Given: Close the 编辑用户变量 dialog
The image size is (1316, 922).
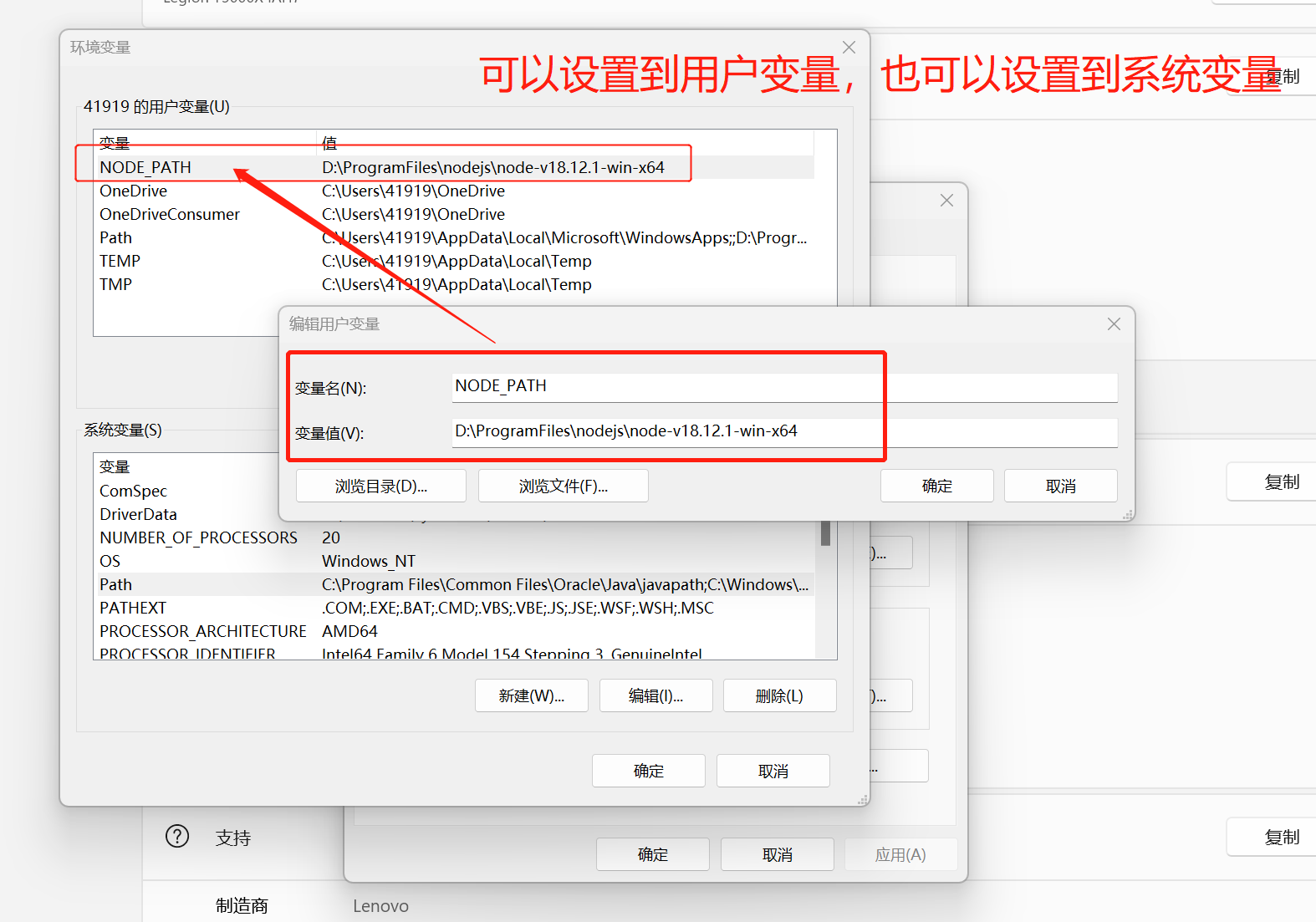Looking at the screenshot, I should (x=1114, y=324).
